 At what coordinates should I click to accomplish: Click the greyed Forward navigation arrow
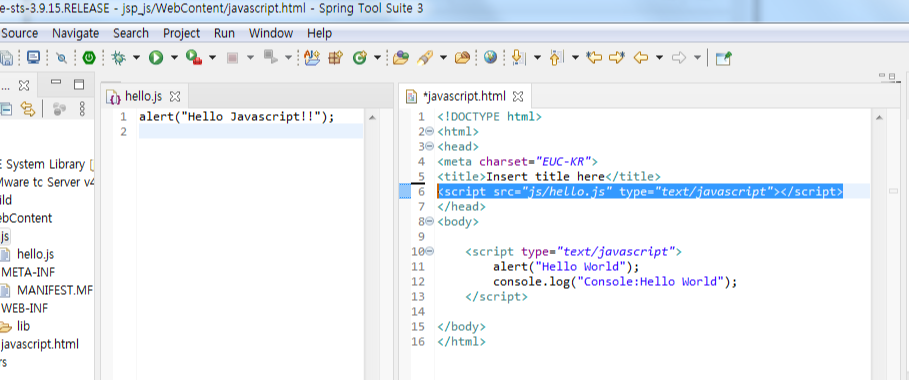coord(678,57)
